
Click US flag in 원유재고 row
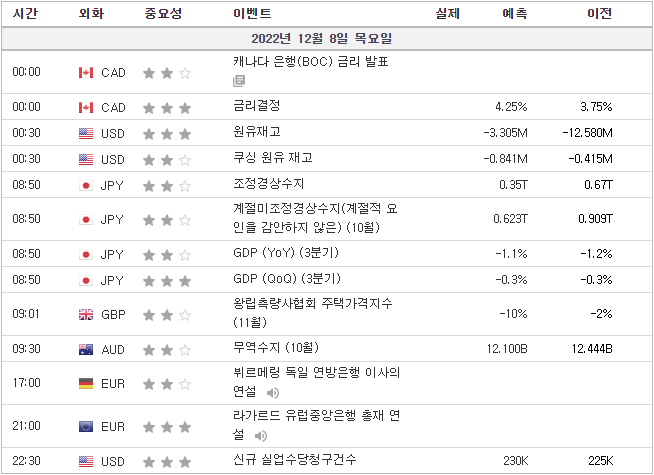pyautogui.click(x=86, y=133)
